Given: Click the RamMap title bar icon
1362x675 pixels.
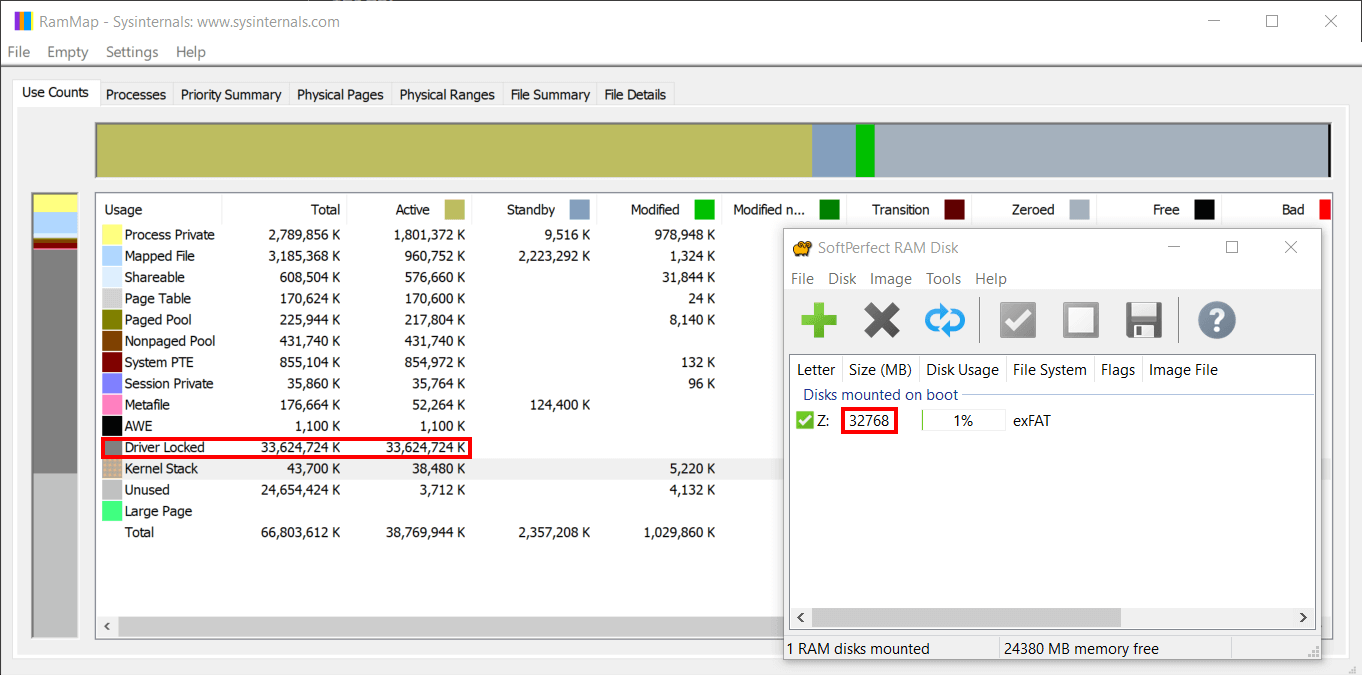Looking at the screenshot, I should (22, 21).
